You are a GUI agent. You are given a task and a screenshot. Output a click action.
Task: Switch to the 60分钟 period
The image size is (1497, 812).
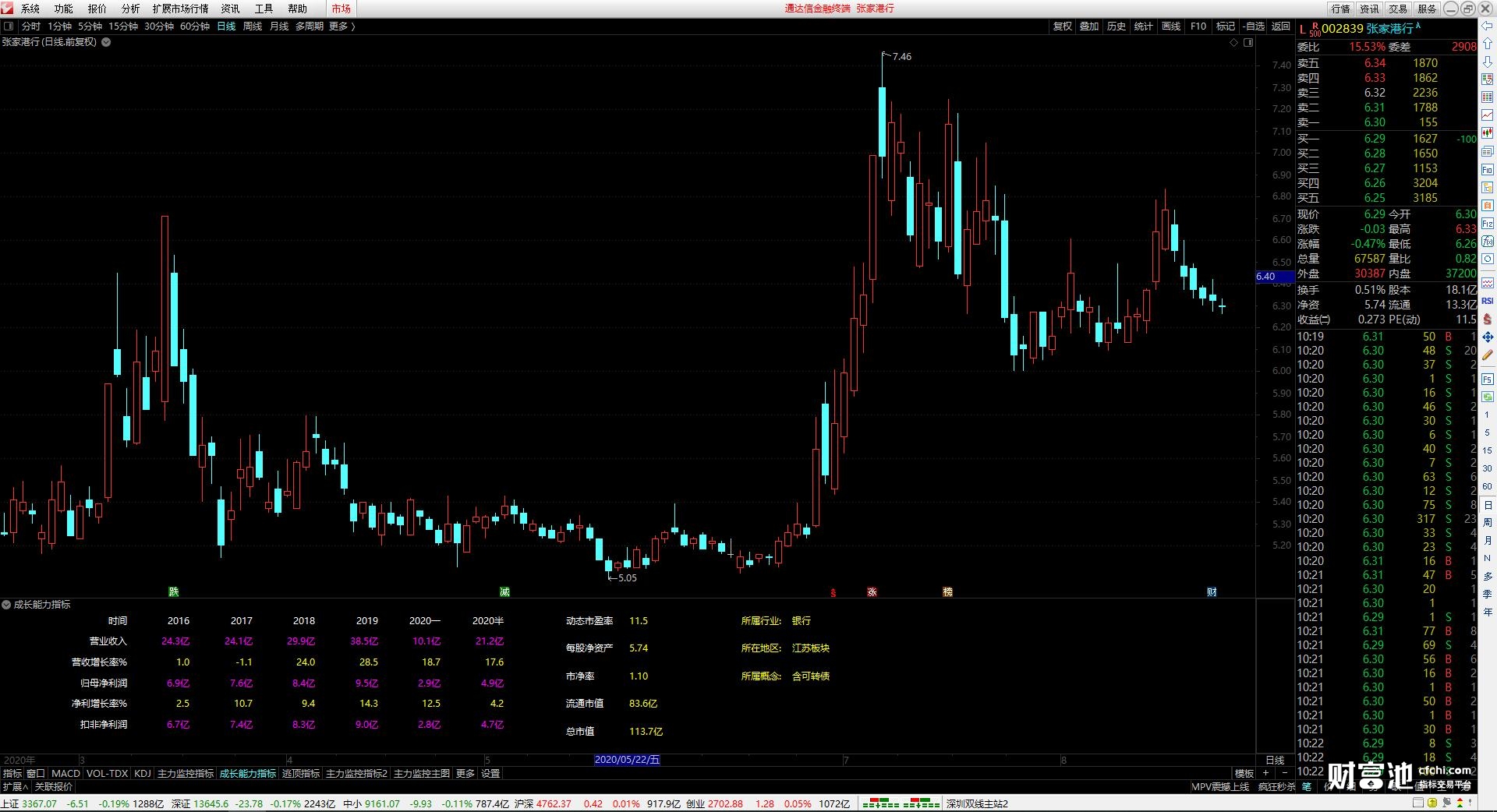[x=195, y=26]
